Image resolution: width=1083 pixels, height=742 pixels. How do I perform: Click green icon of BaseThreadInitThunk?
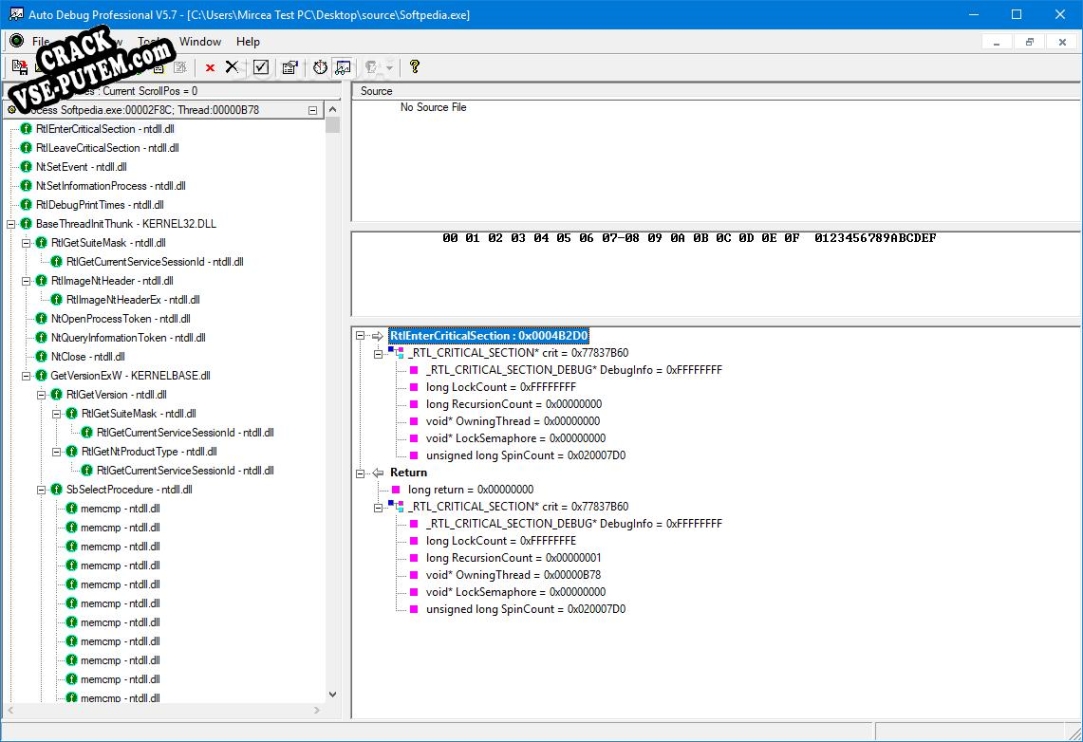tap(26, 223)
